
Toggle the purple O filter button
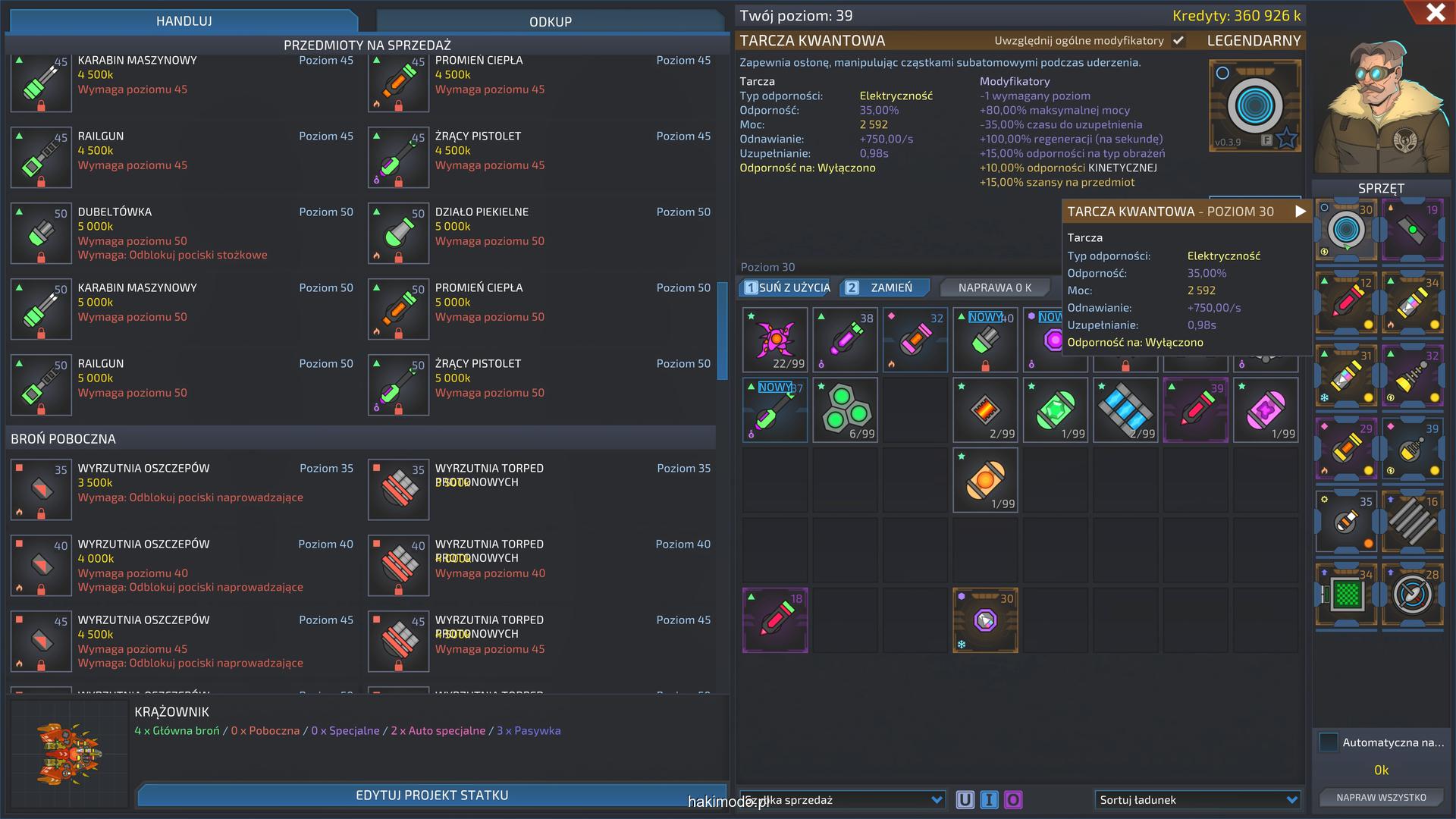[1013, 800]
